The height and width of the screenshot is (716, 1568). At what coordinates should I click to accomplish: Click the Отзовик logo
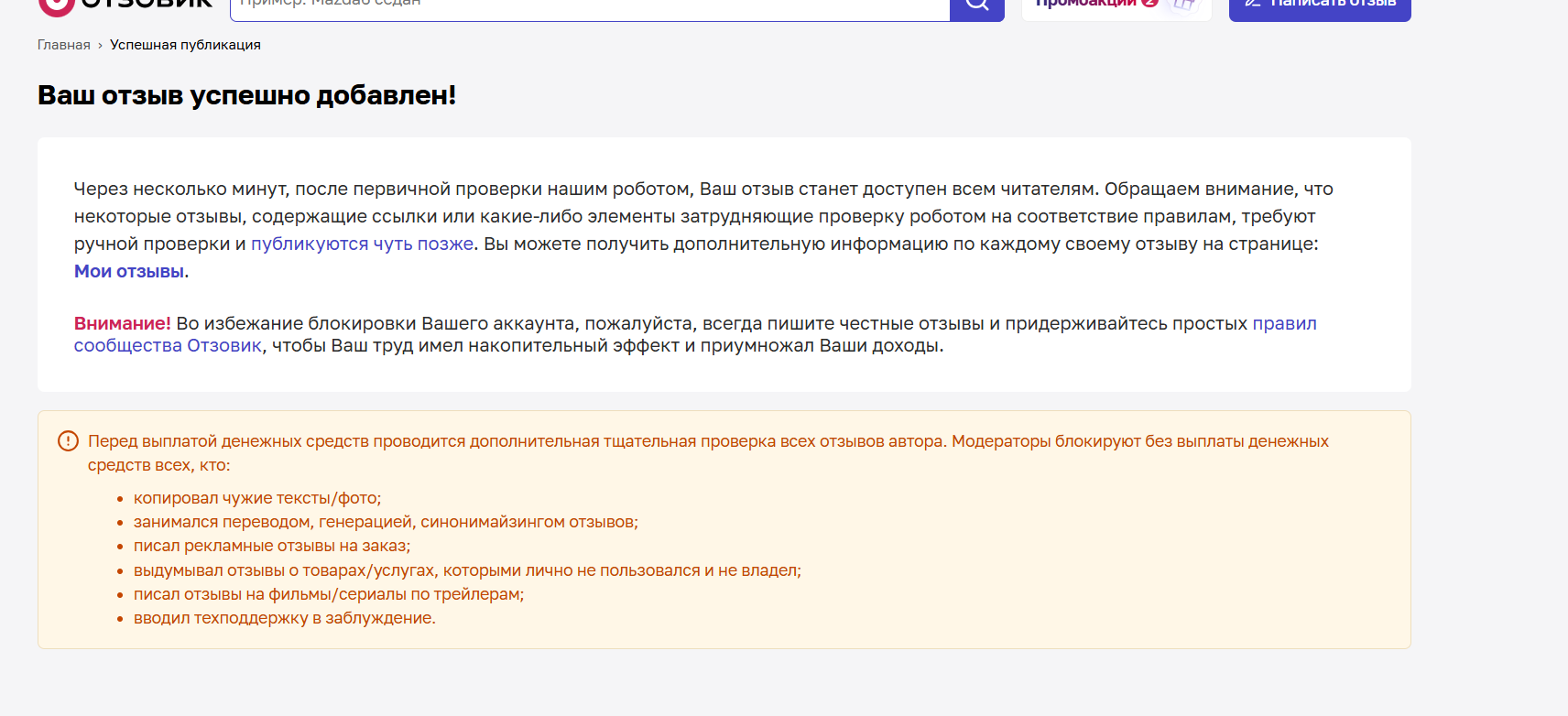pos(125,6)
